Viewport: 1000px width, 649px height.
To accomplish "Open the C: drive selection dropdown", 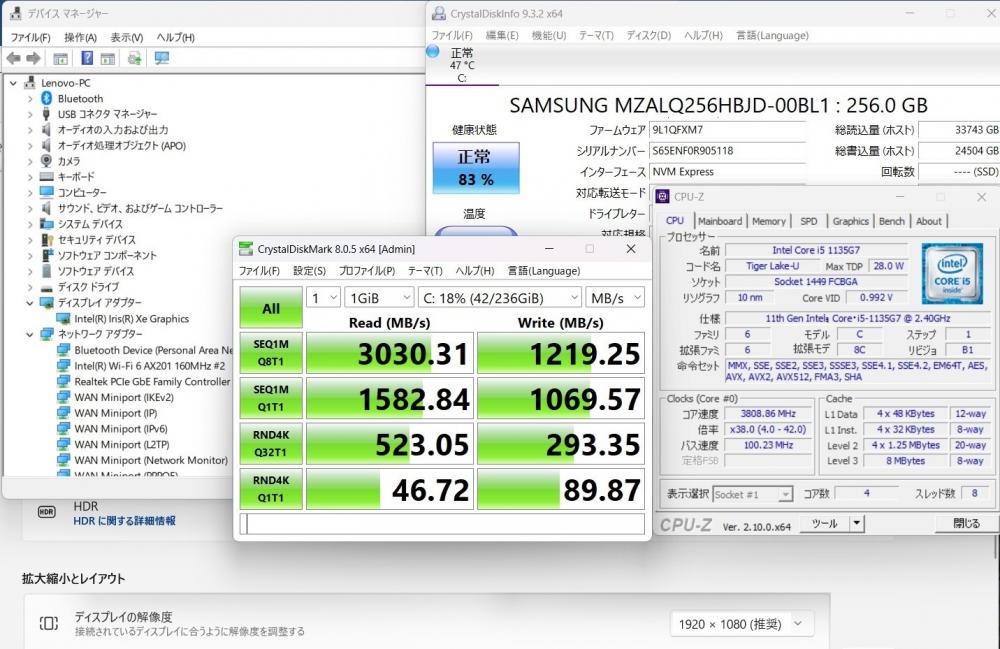I will coord(499,298).
